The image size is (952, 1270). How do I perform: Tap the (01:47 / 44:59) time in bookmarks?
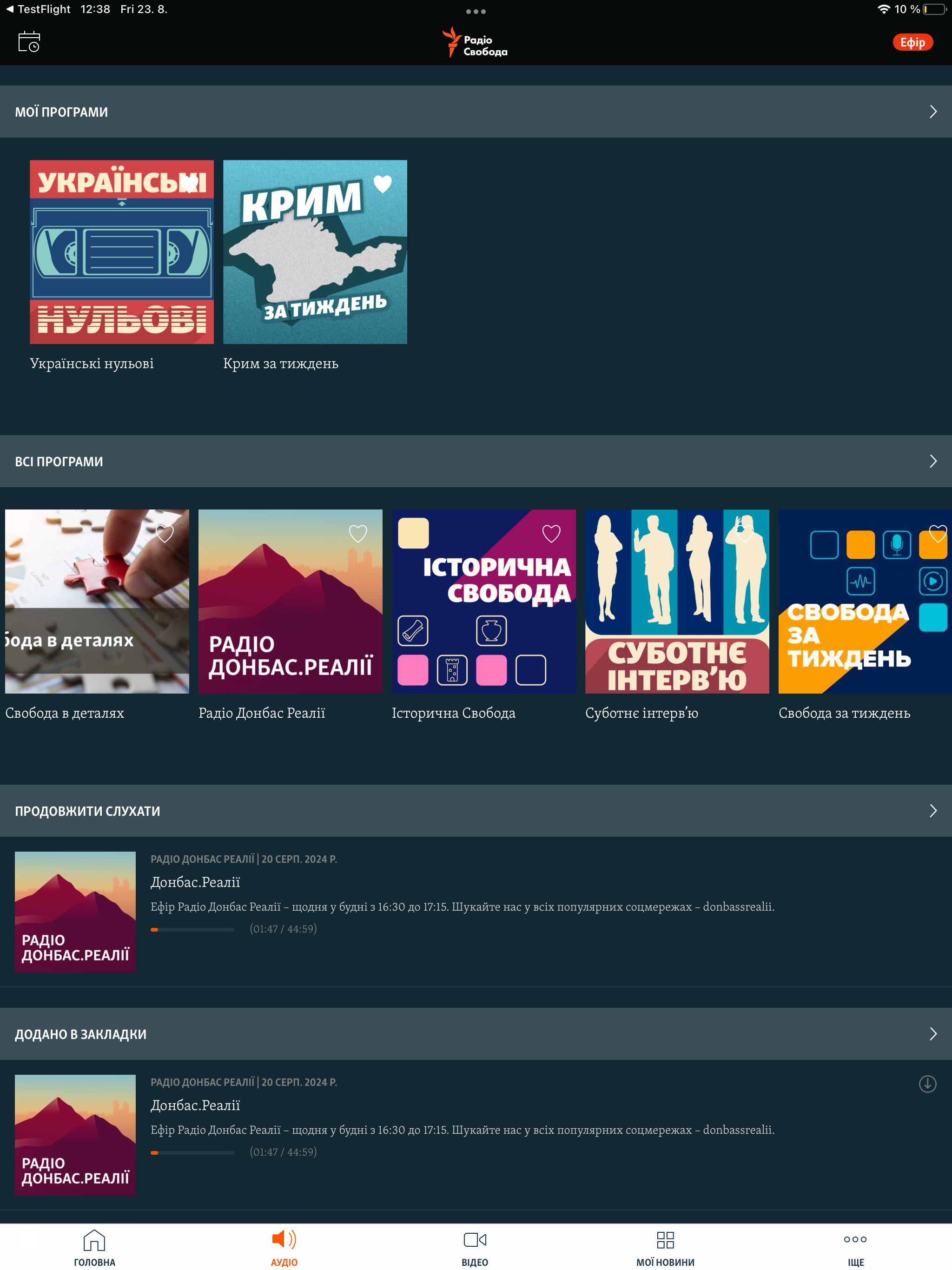point(283,1152)
